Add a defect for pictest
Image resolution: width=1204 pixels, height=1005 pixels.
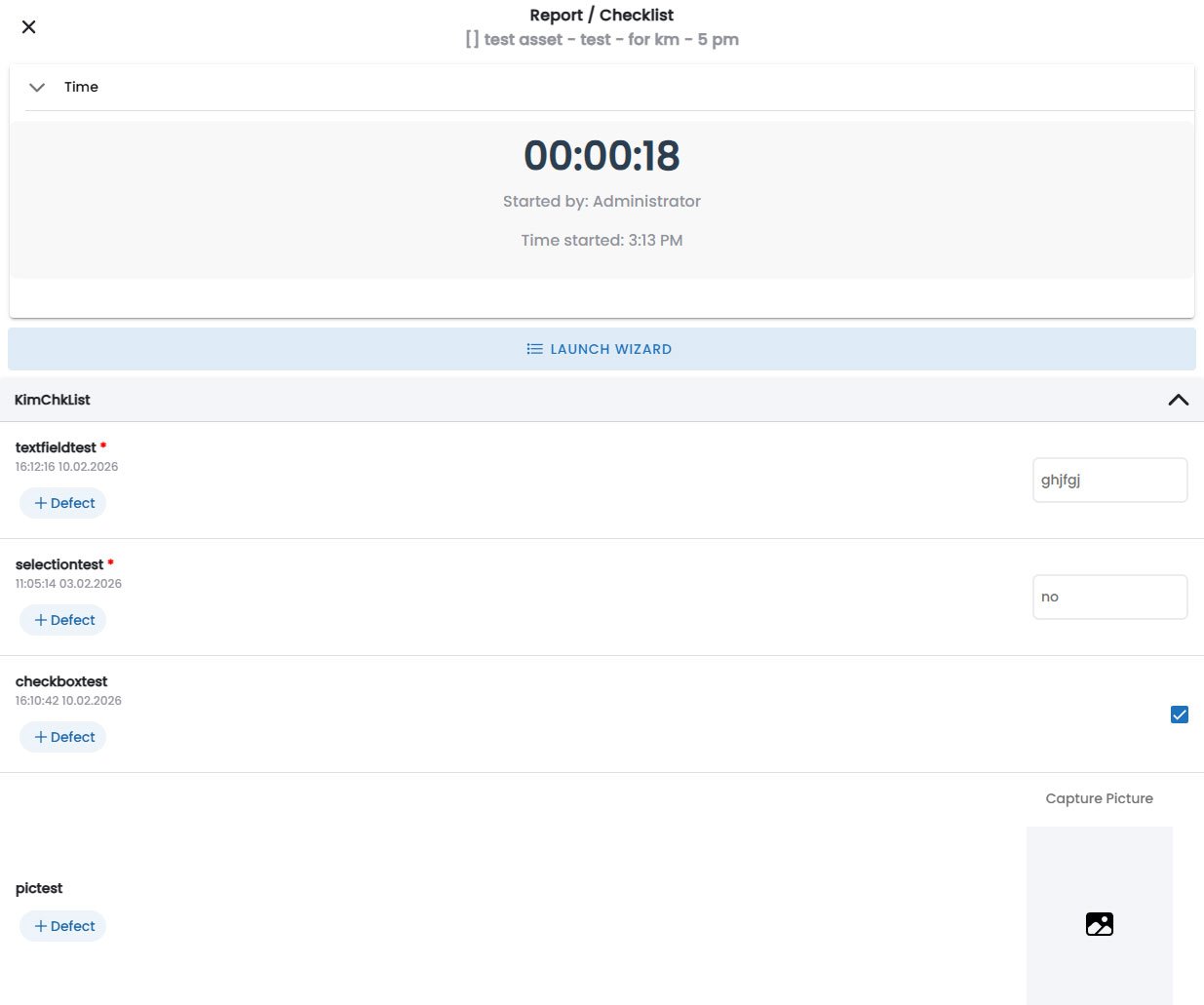63,926
